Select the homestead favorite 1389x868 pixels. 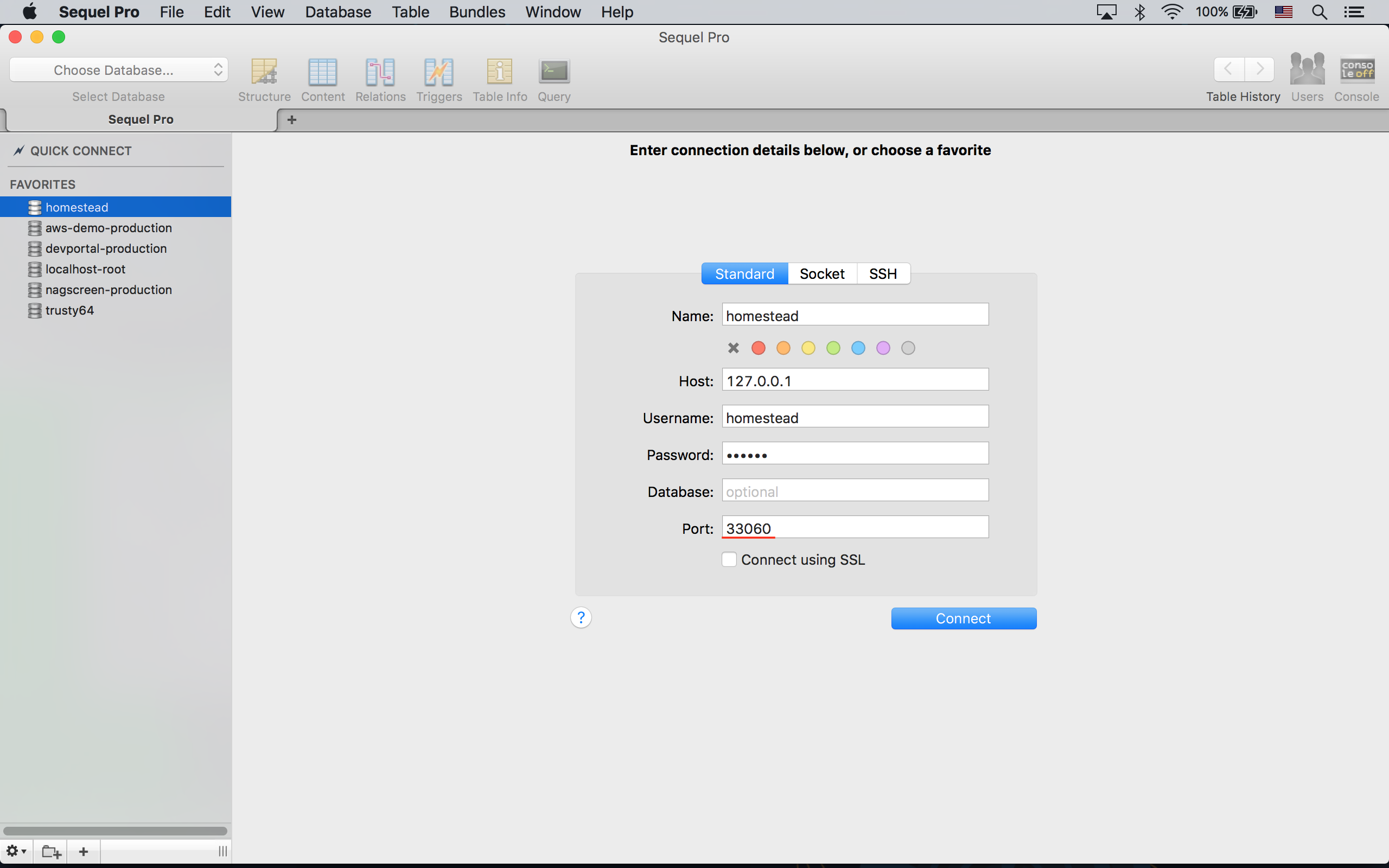116,207
